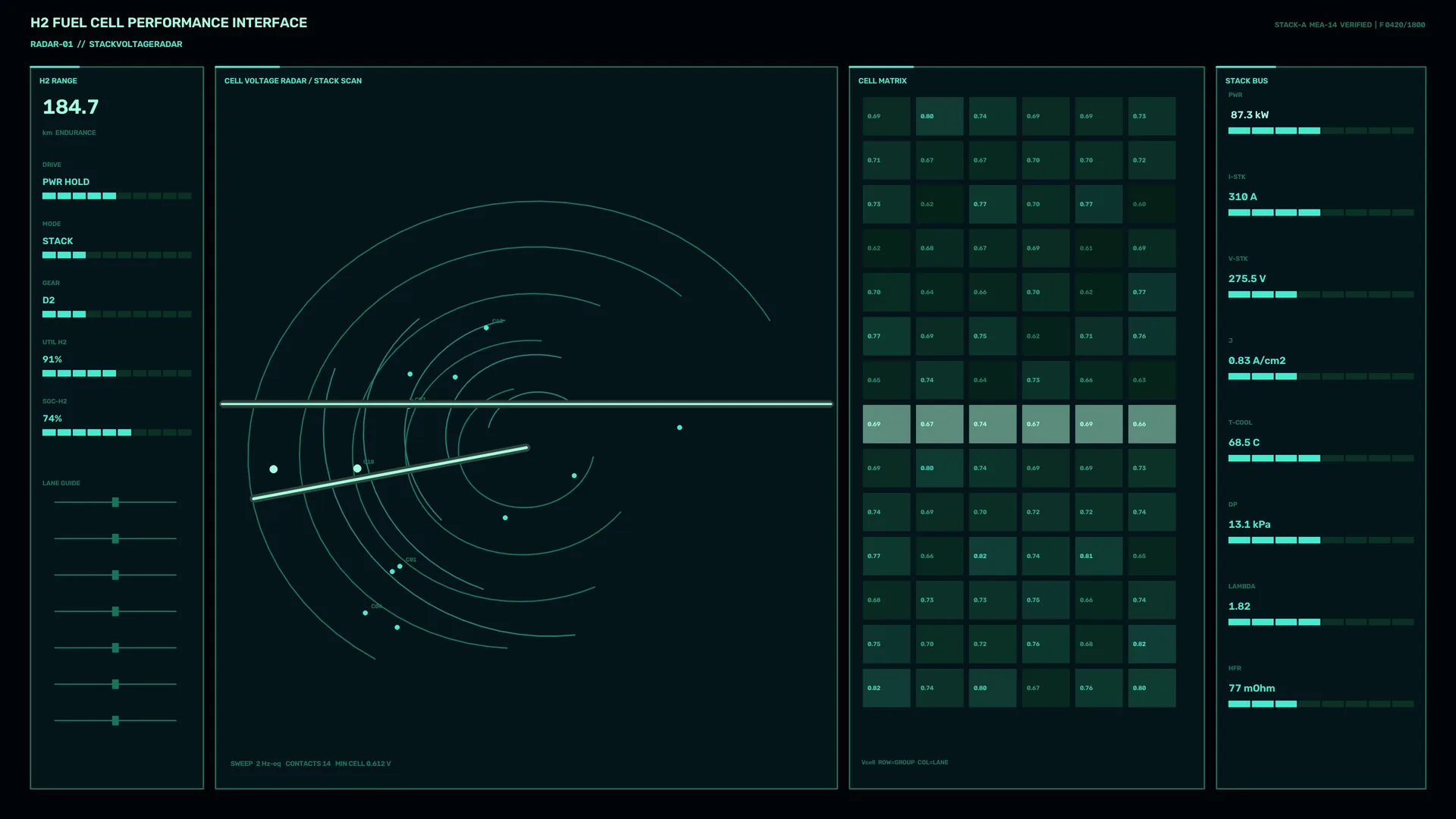The width and height of the screenshot is (1456, 819).
Task: Select radar contact dot C04
Action: tap(366, 613)
